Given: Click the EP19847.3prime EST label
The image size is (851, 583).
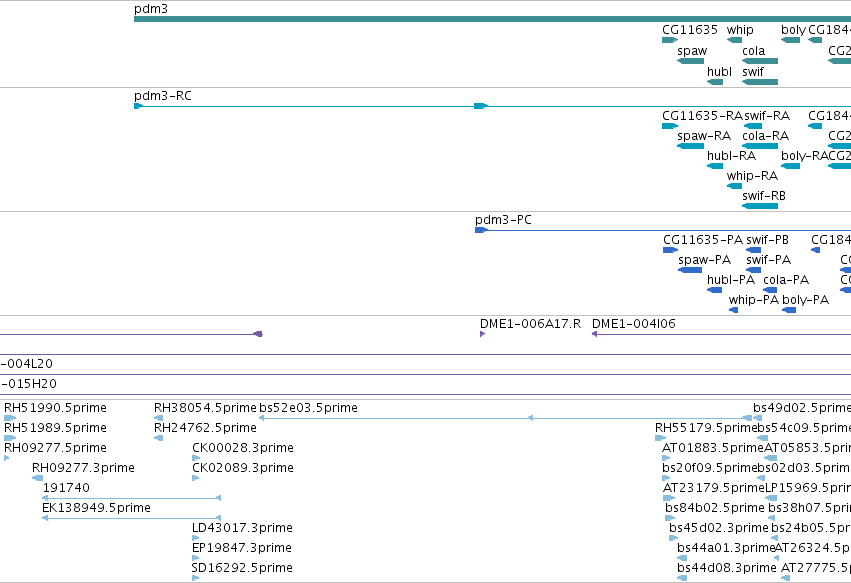Looking at the screenshot, I should 242,548.
